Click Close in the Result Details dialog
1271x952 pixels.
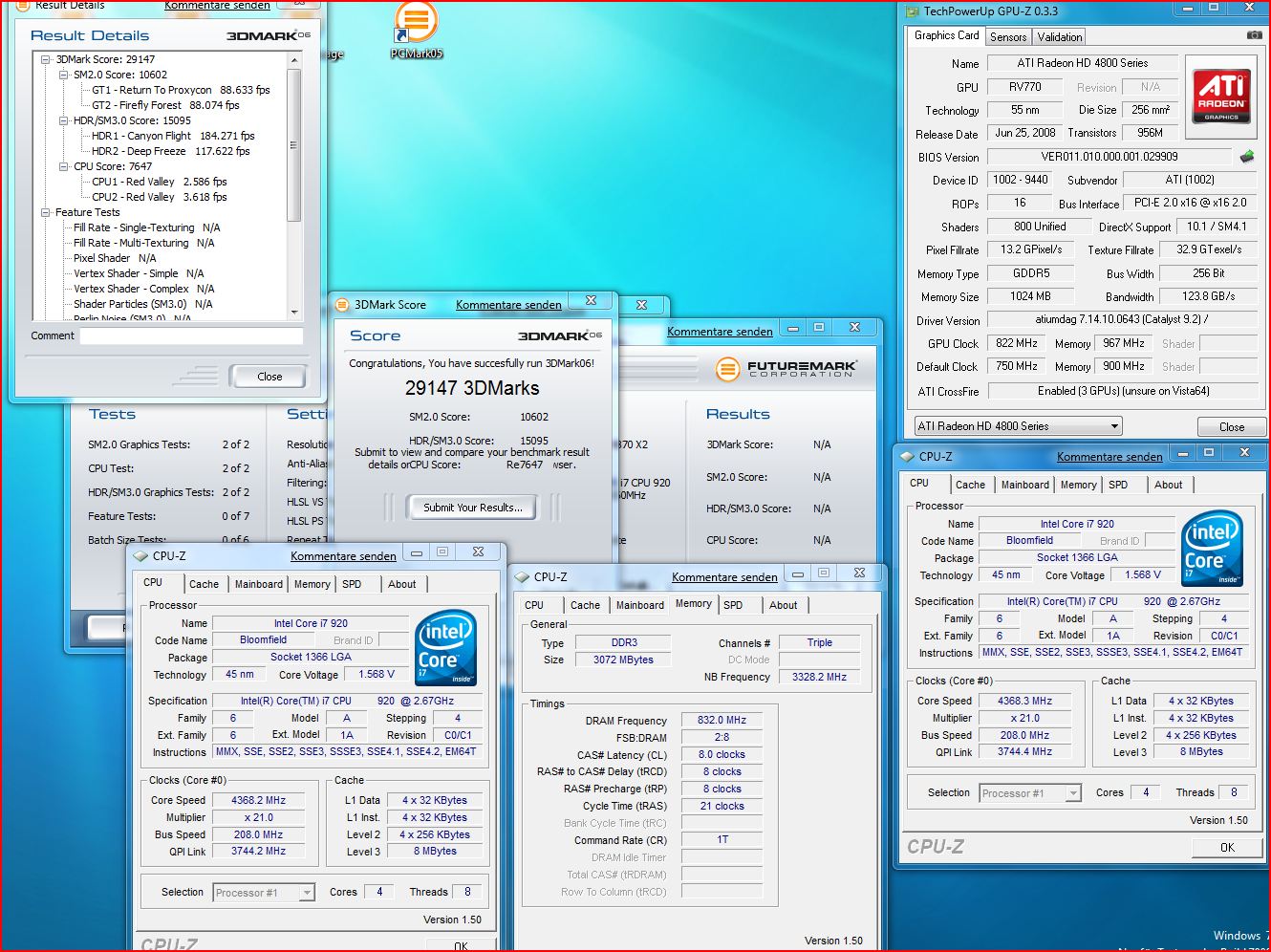[269, 377]
